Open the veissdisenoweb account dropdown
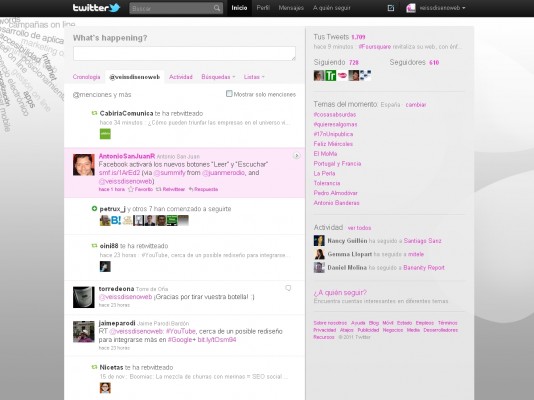 (x=442, y=8)
